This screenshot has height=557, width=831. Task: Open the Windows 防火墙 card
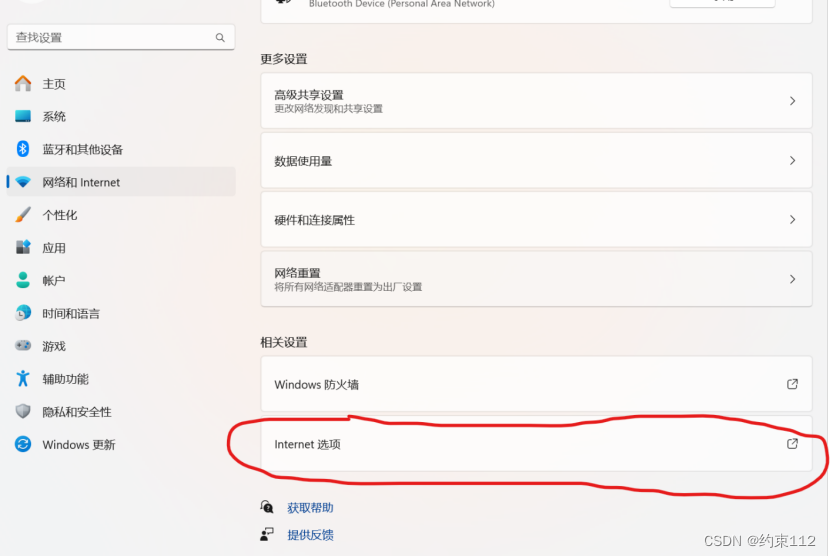pyautogui.click(x=536, y=384)
